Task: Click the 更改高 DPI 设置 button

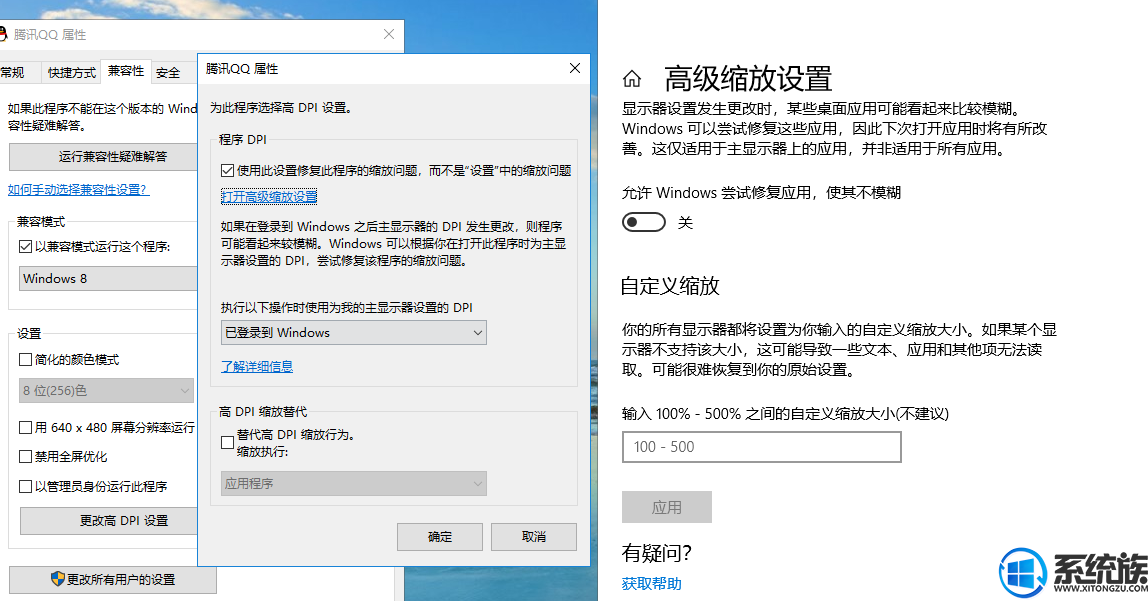Action: coord(109,520)
